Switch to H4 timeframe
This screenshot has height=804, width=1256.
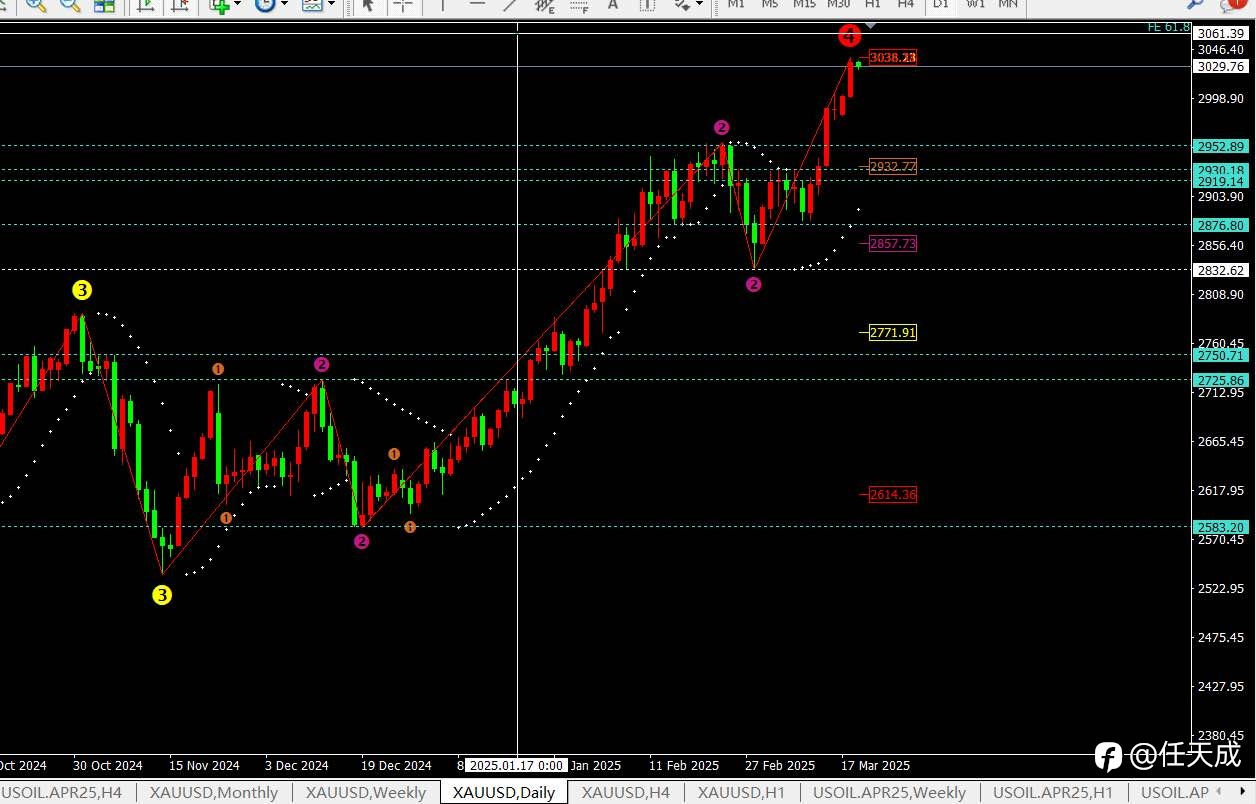pyautogui.click(x=906, y=4)
